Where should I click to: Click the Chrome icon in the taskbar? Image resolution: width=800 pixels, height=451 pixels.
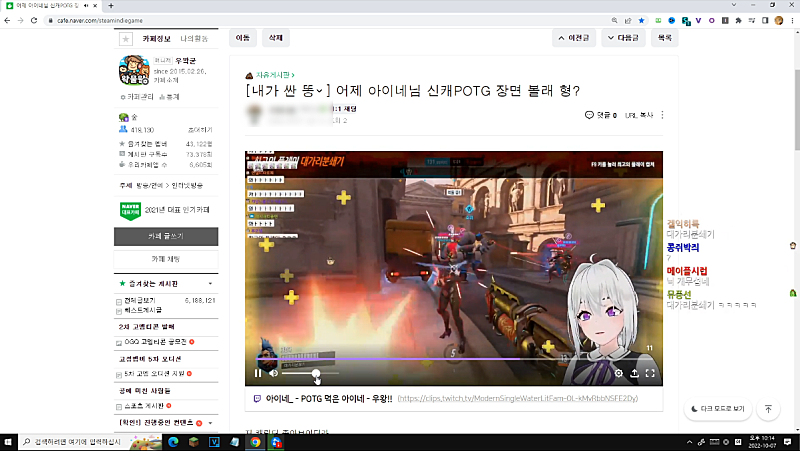tap(255, 442)
